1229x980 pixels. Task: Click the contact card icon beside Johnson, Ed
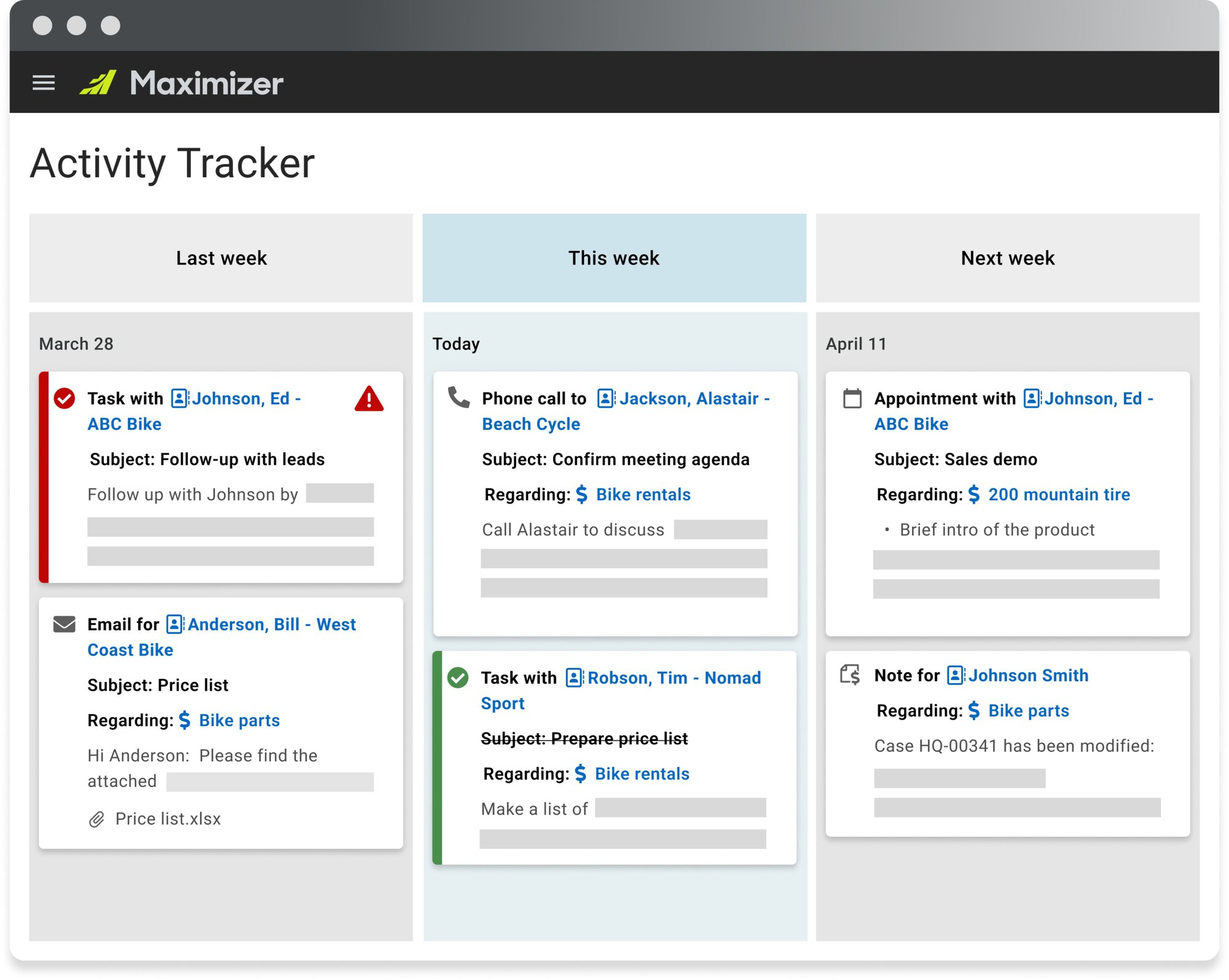coord(177,398)
